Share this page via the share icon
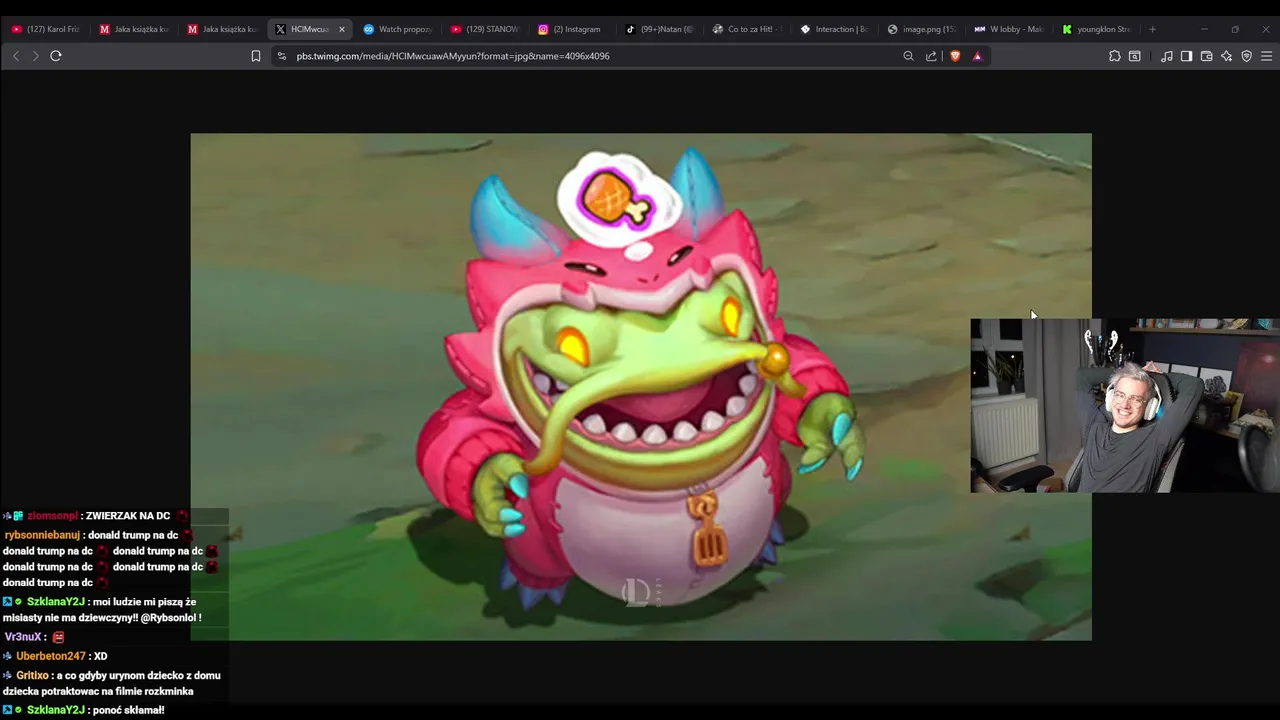Image resolution: width=1280 pixels, height=720 pixels. pyautogui.click(x=931, y=56)
